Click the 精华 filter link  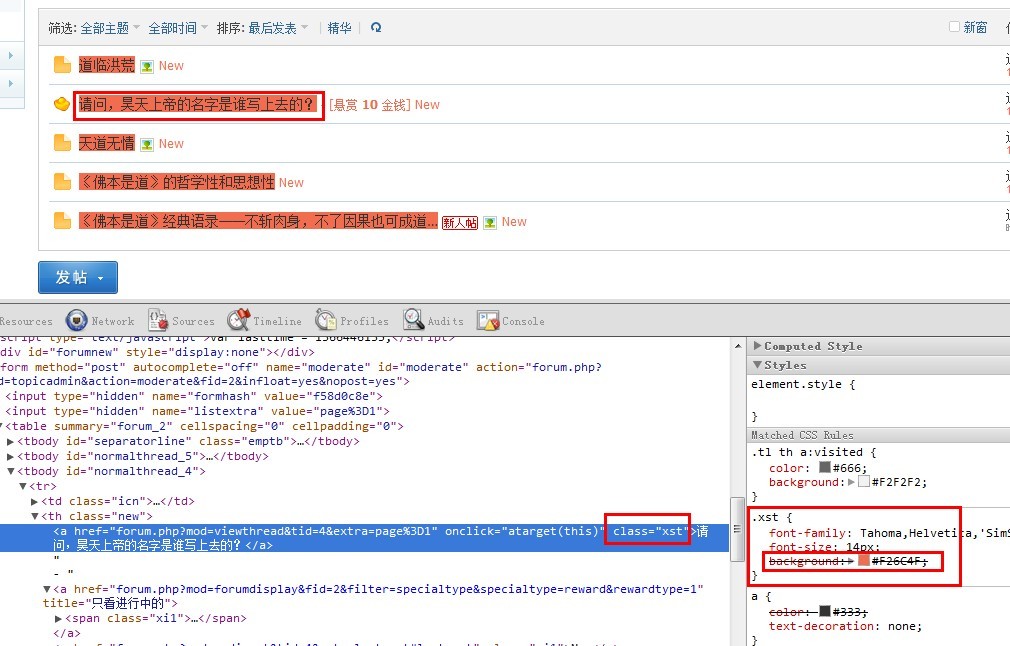coord(339,28)
